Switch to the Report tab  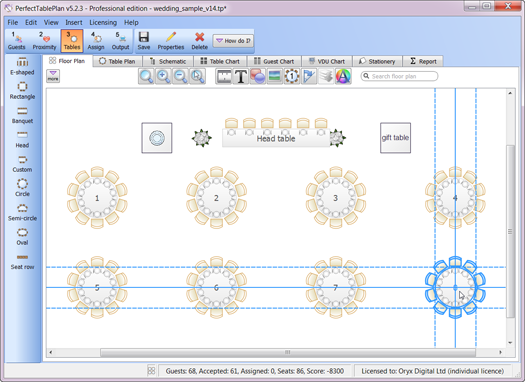[x=423, y=61]
